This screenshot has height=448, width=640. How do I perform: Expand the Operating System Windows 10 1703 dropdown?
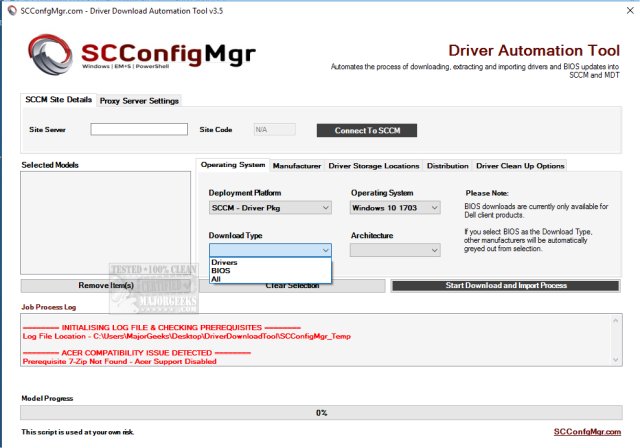[395, 208]
